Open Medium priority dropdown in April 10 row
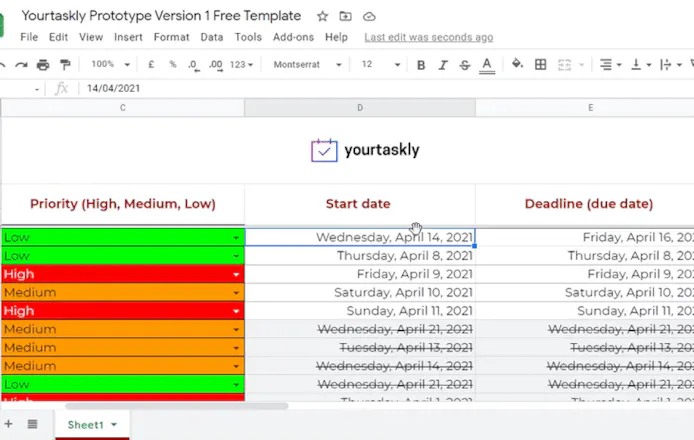This screenshot has height=440, width=694. click(236, 293)
